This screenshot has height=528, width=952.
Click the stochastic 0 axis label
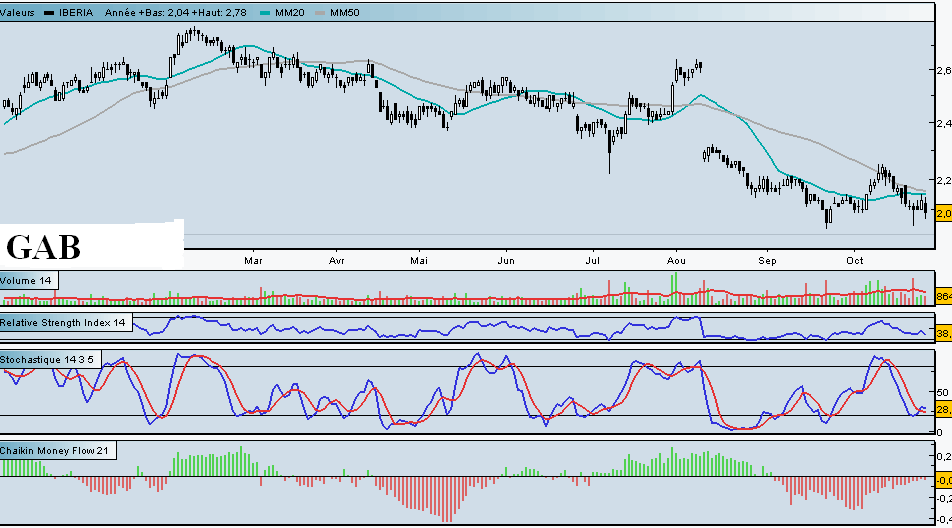click(940, 433)
